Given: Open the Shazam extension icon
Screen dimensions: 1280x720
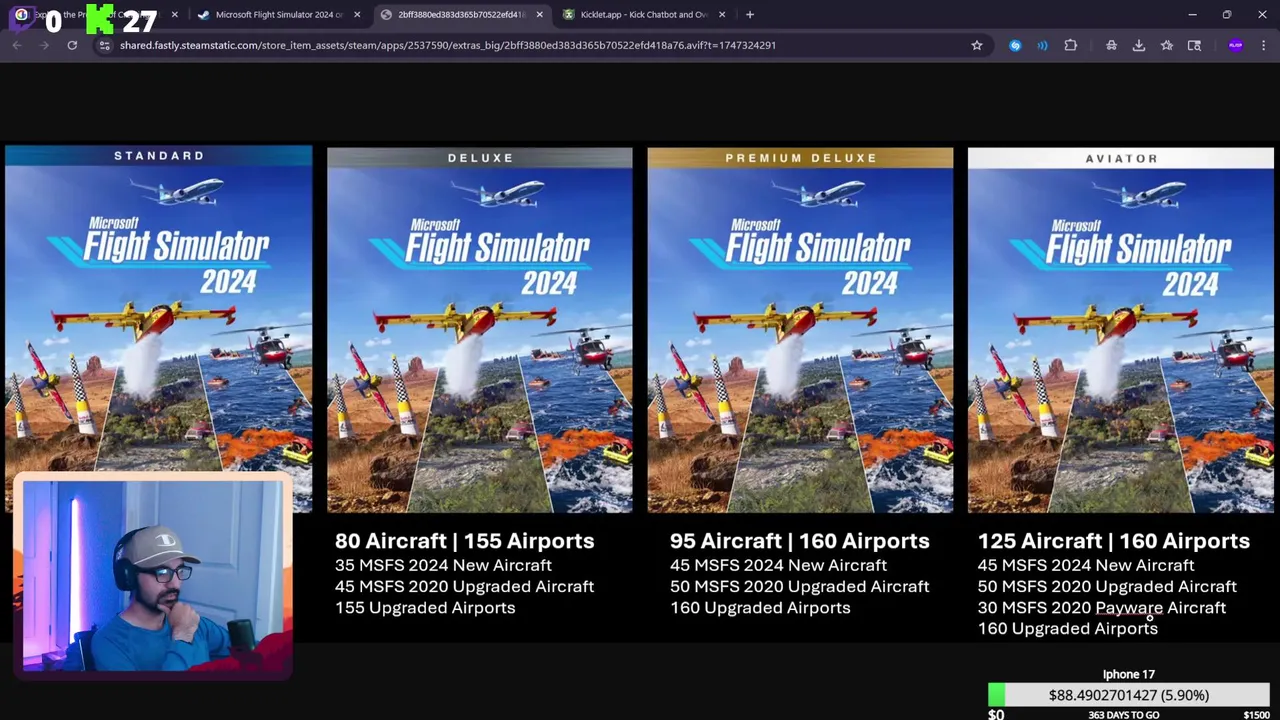Looking at the screenshot, I should point(1015,45).
